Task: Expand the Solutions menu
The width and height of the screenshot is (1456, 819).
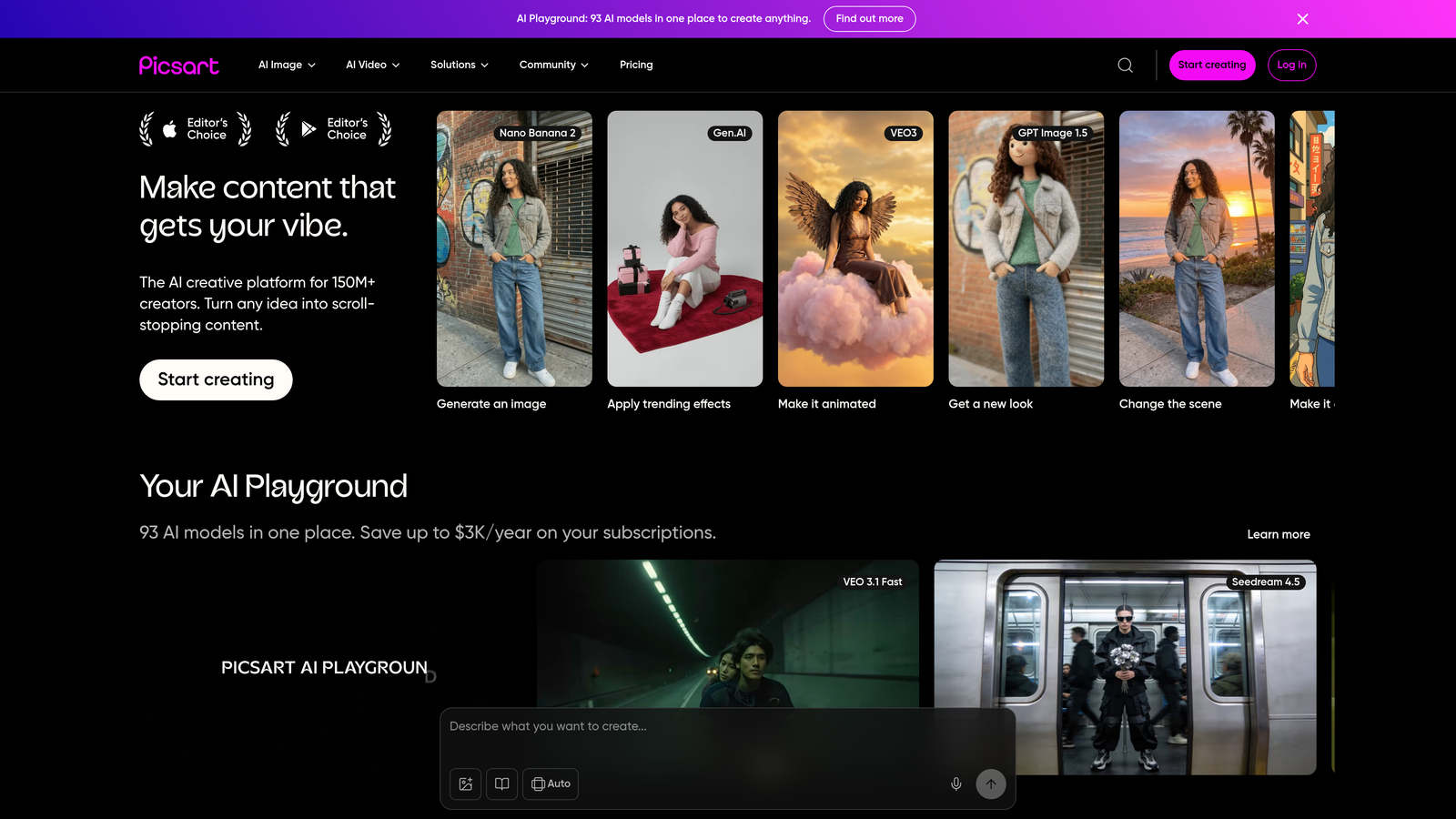Action: tap(460, 66)
